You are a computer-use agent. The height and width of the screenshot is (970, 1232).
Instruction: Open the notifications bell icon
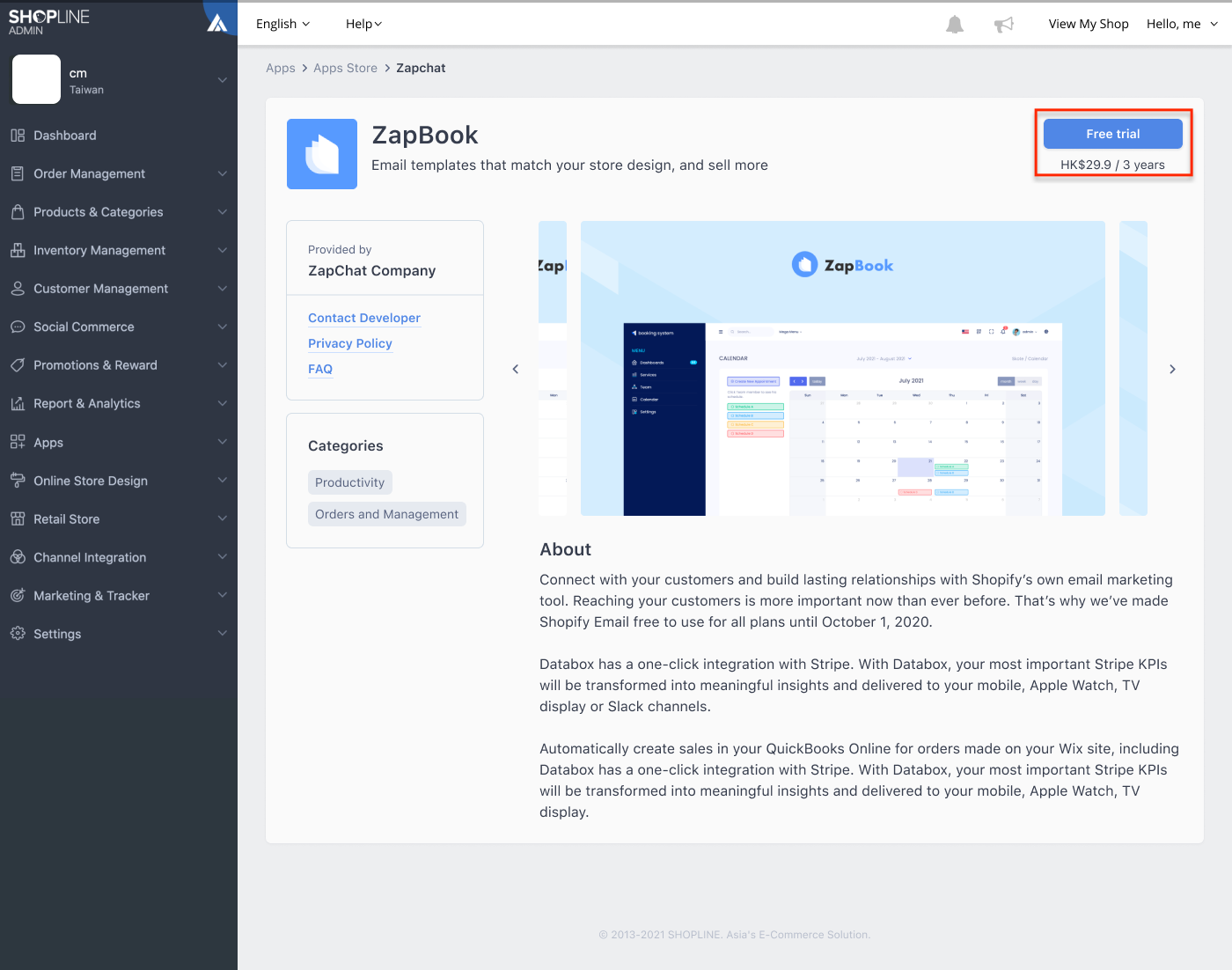[x=955, y=25]
